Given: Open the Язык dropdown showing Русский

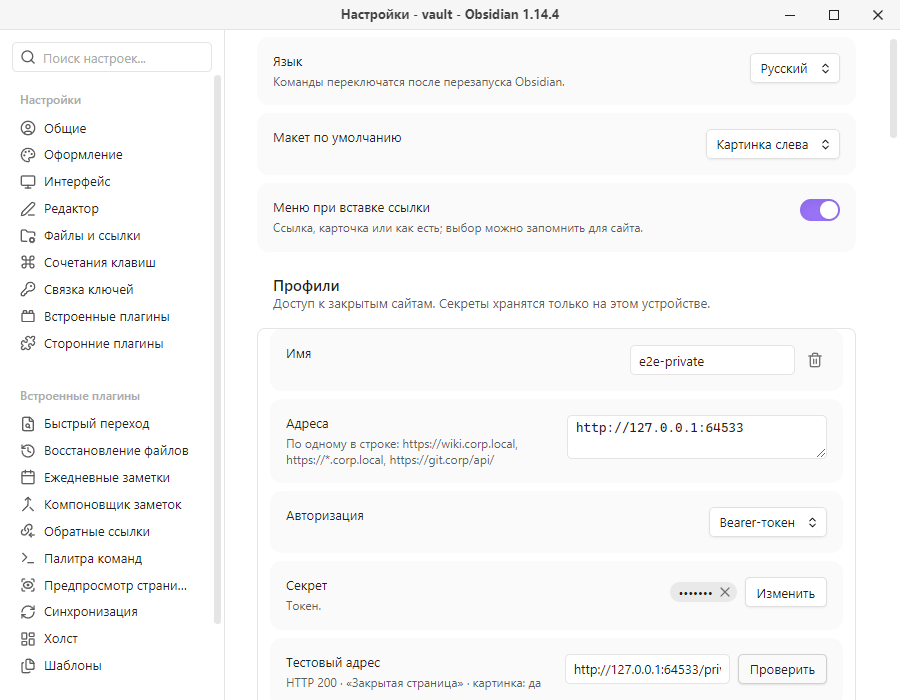Looking at the screenshot, I should 794,68.
